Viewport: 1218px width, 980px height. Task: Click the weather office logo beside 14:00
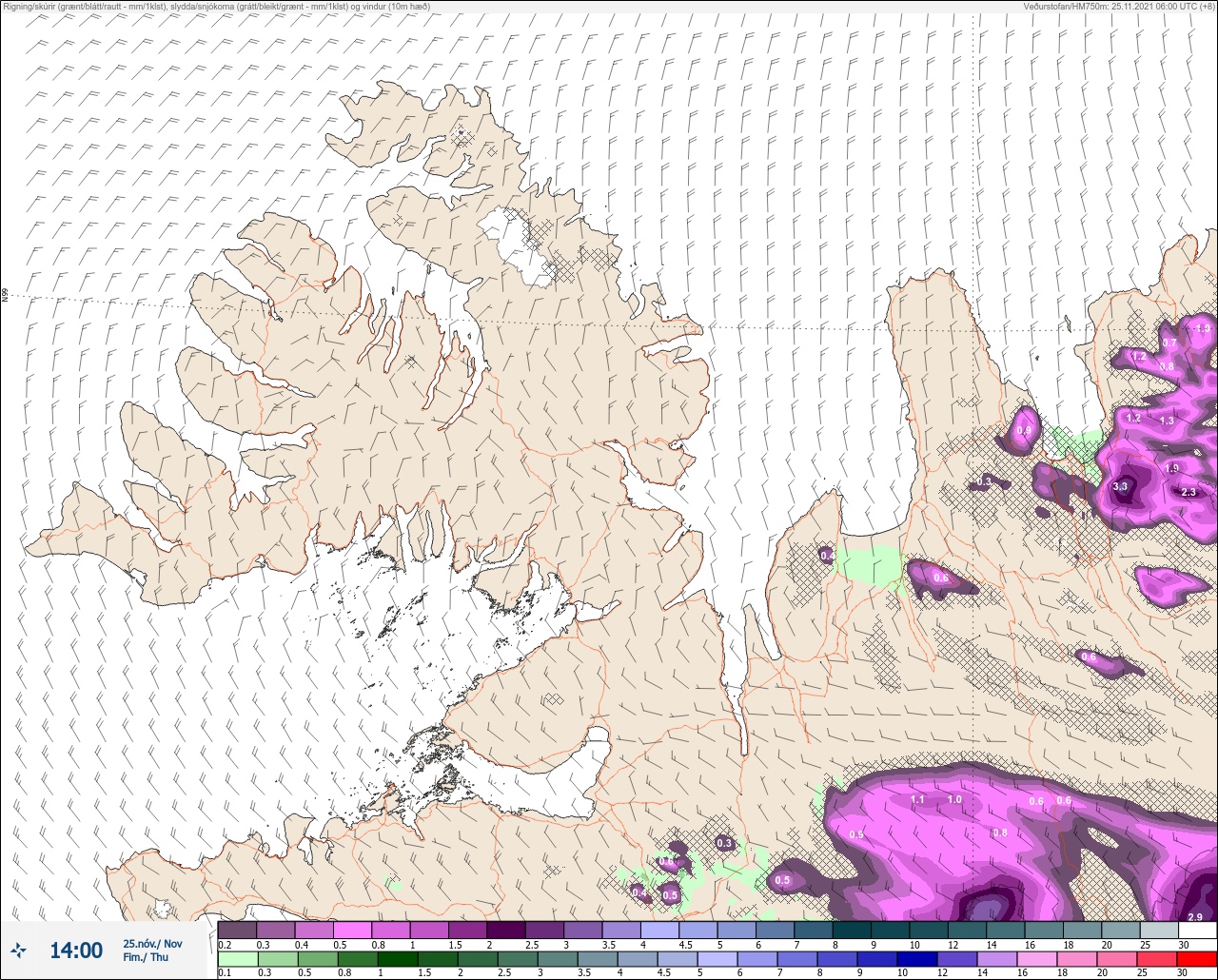19,951
